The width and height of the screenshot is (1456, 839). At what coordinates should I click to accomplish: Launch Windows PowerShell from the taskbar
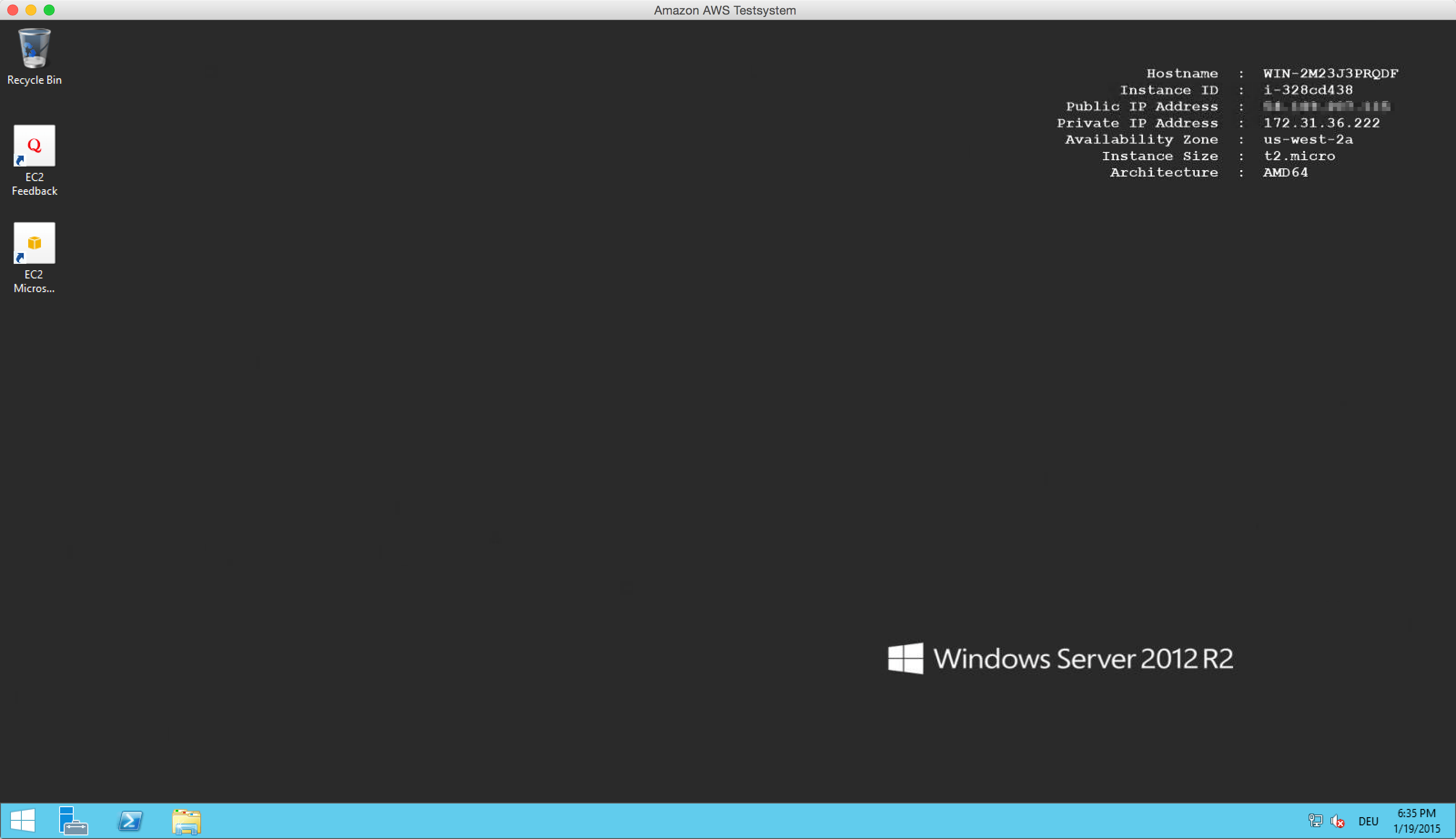point(130,820)
